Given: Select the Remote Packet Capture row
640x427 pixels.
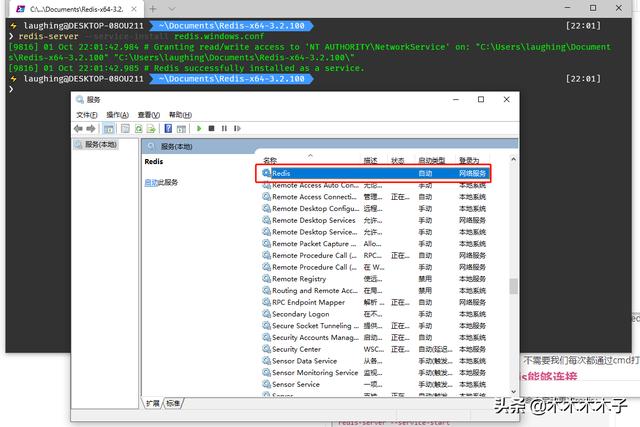Looking at the screenshot, I should tap(373, 244).
